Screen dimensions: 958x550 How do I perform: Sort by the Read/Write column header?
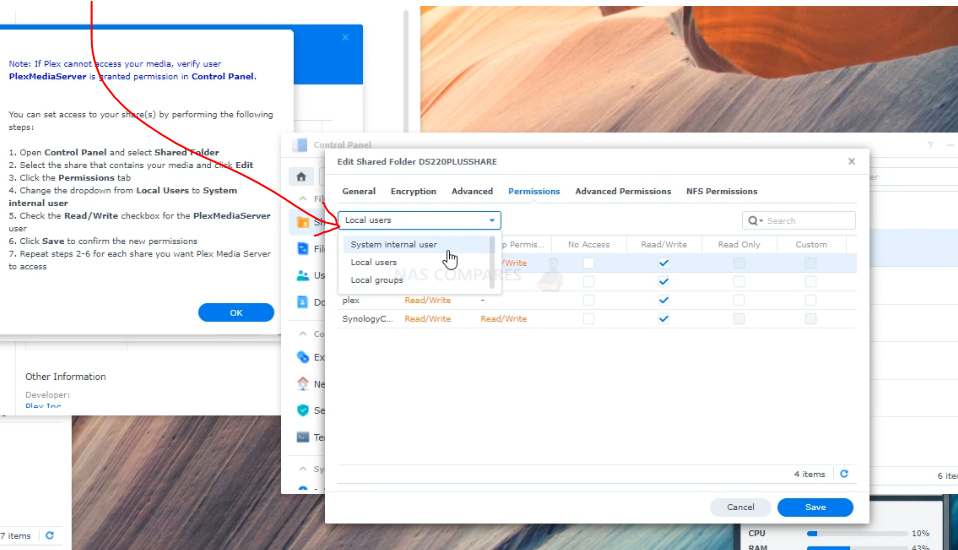pos(664,244)
